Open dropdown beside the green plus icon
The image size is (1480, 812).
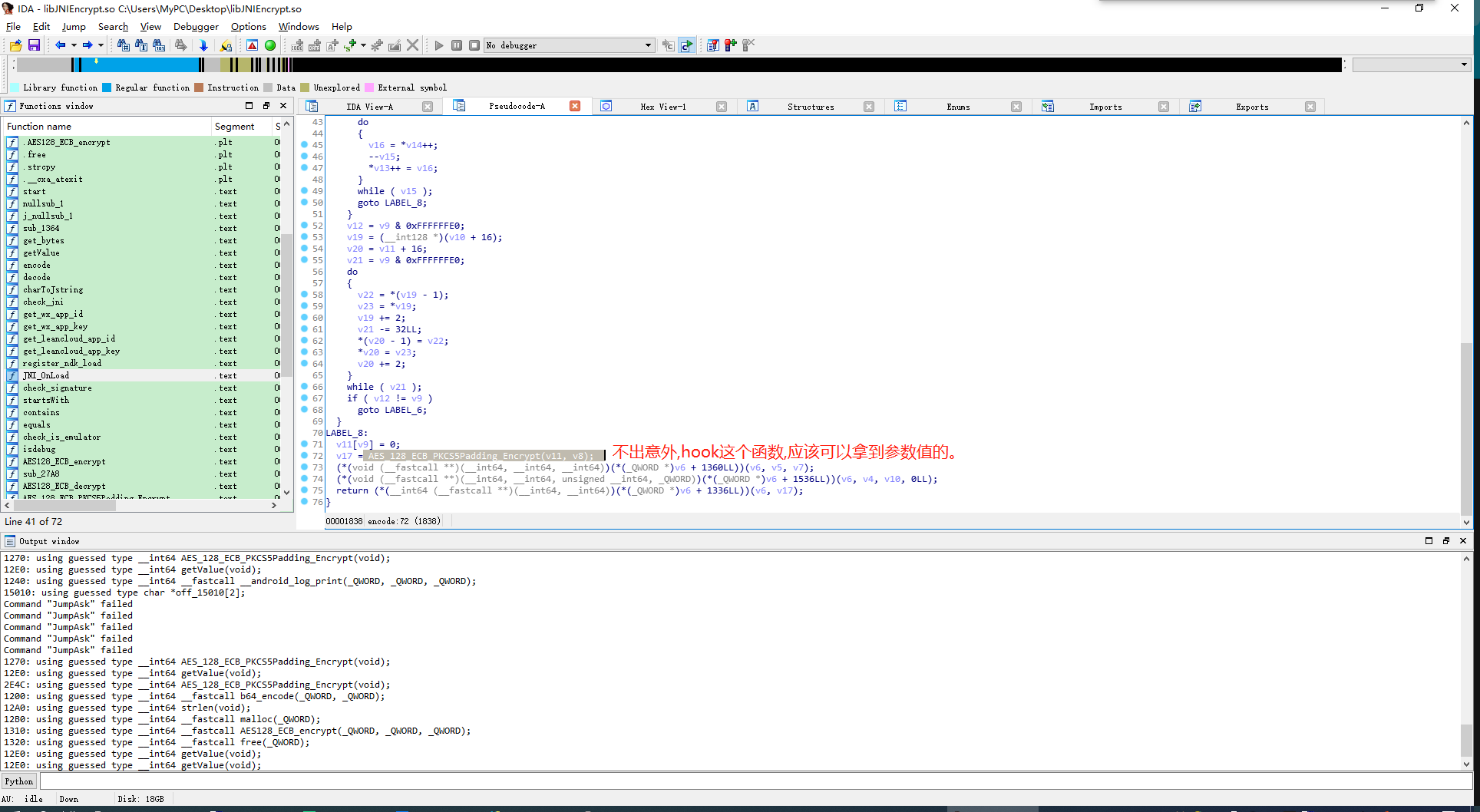(x=363, y=45)
